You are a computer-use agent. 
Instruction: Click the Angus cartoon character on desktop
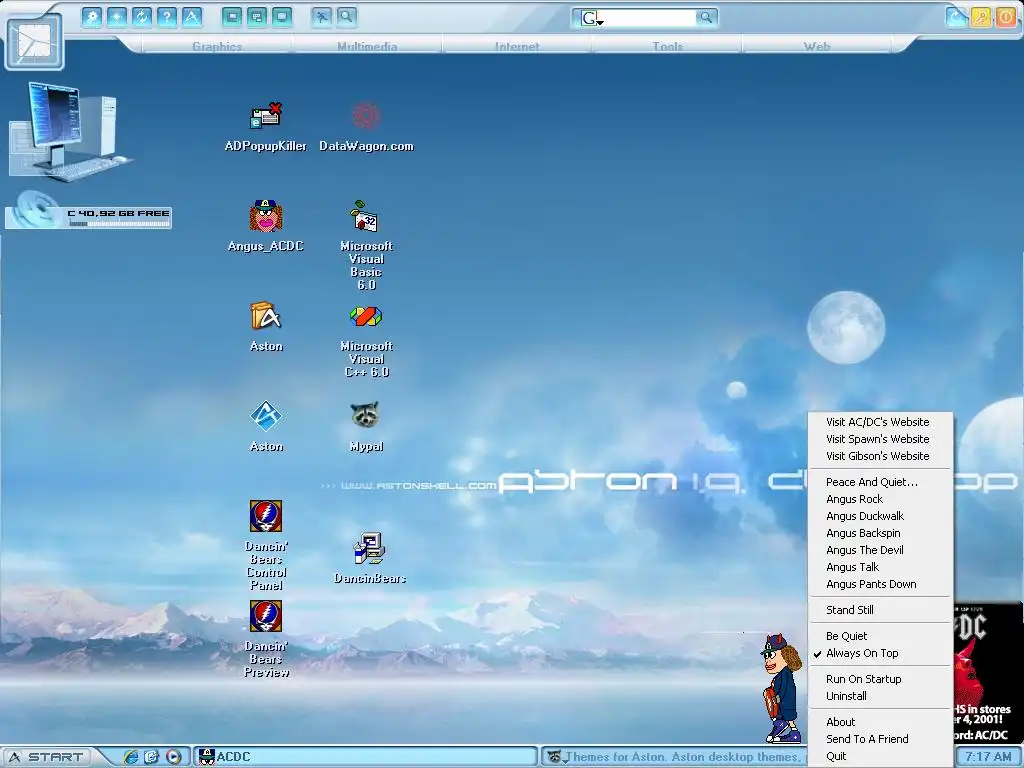[782, 688]
